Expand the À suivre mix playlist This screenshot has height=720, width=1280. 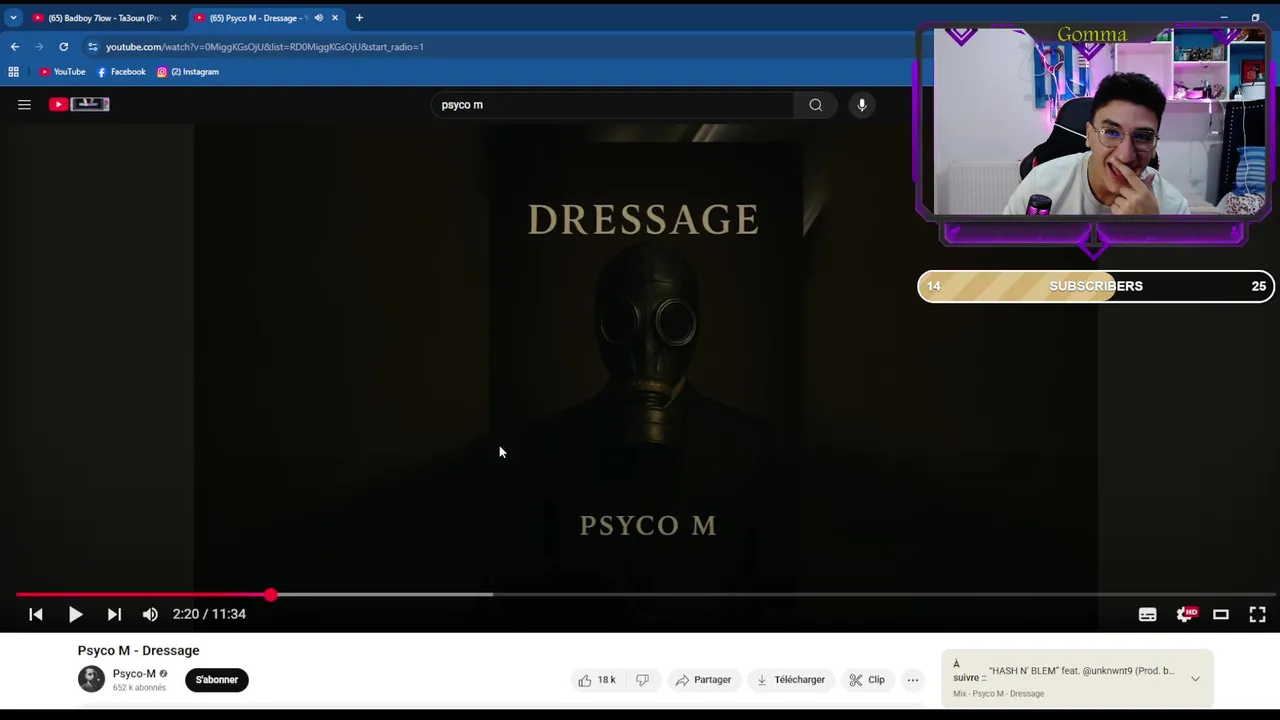click(1195, 679)
